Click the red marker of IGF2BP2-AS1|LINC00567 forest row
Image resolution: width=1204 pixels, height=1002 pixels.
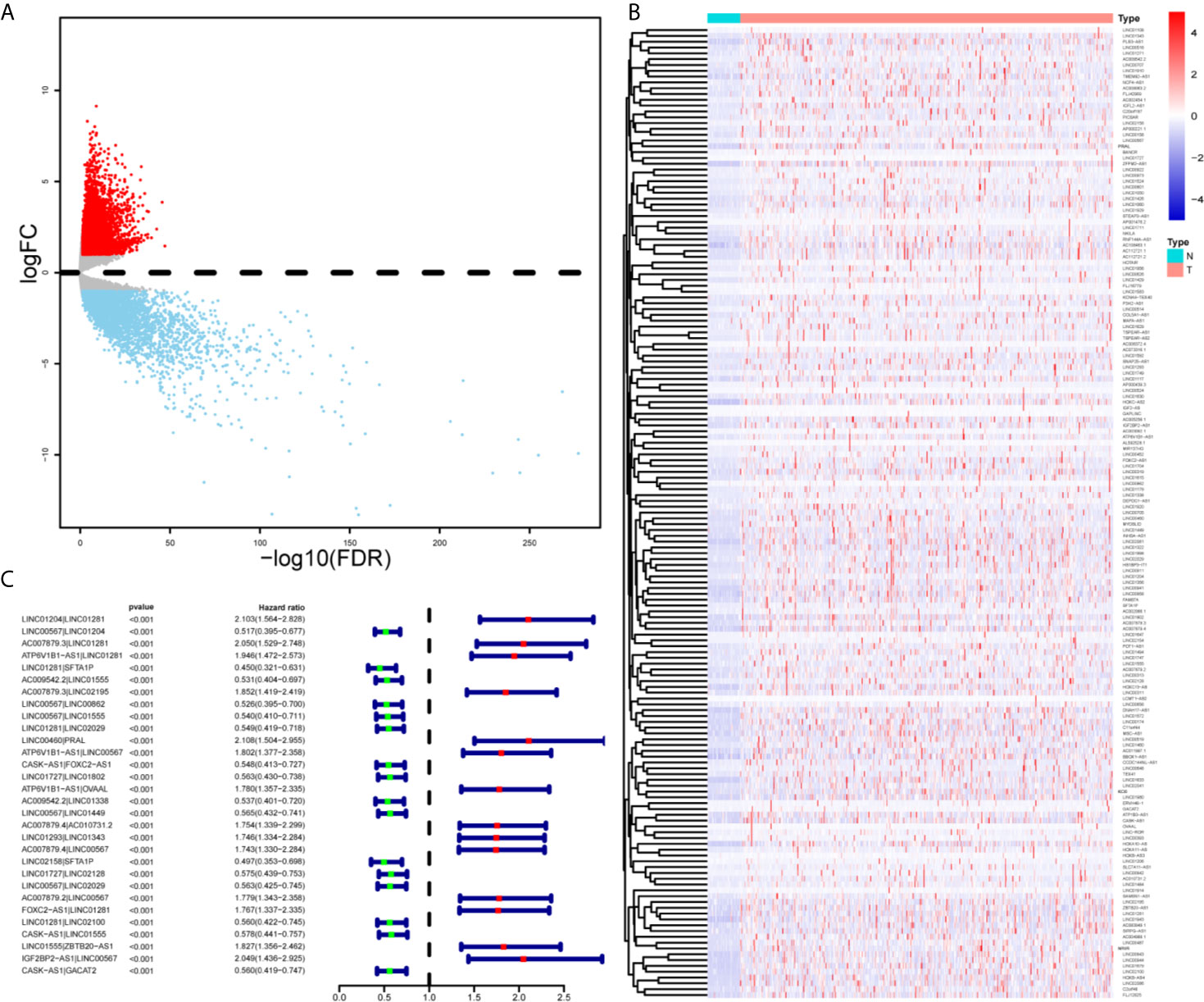point(523,959)
